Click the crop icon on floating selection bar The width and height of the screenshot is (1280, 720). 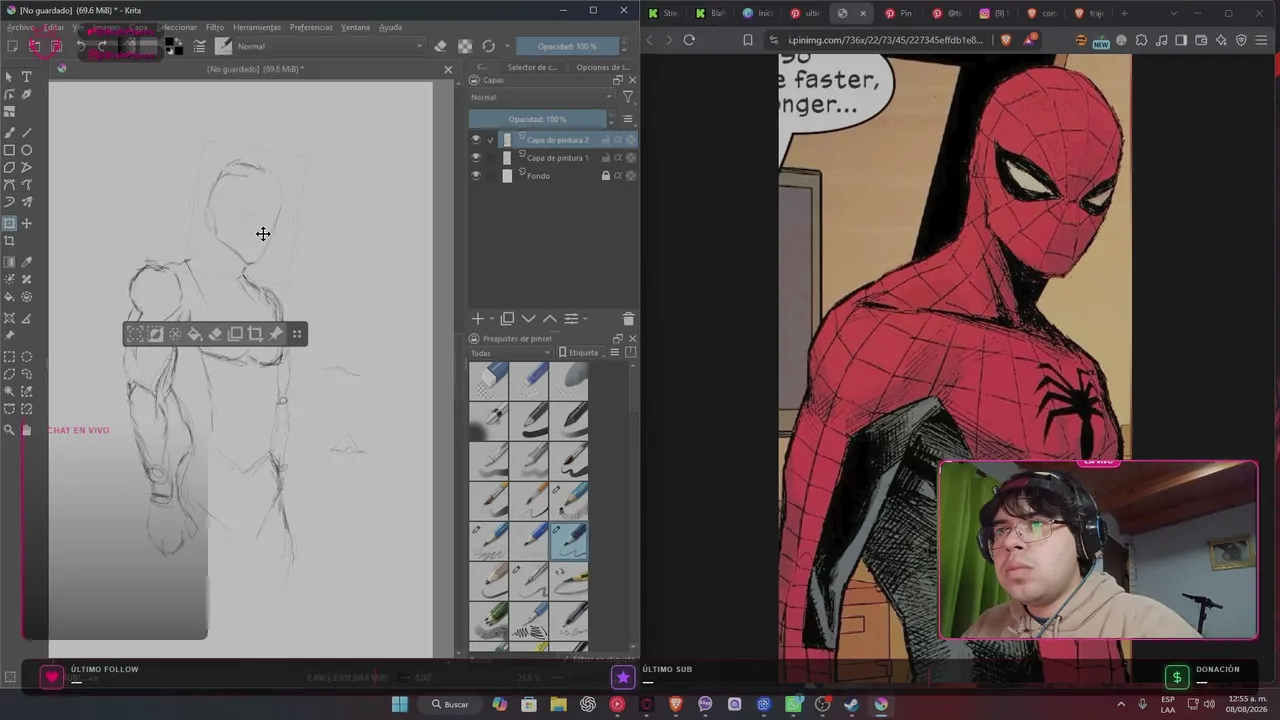click(255, 334)
